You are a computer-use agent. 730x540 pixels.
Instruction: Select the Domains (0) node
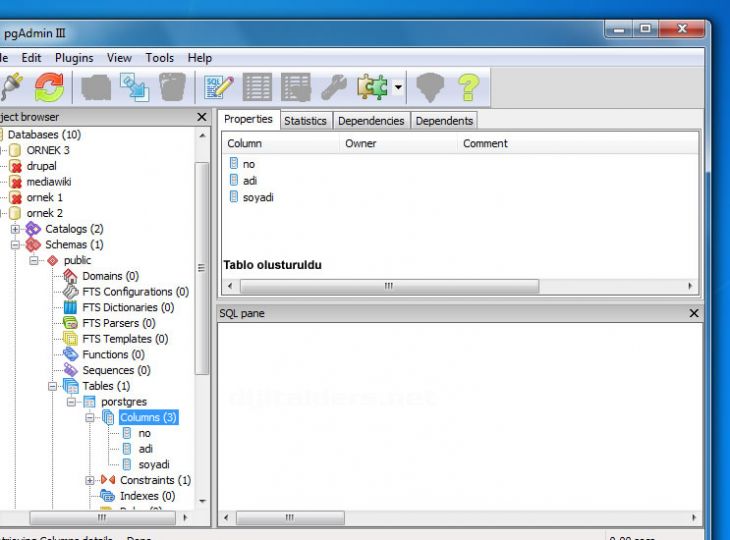[x=111, y=276]
